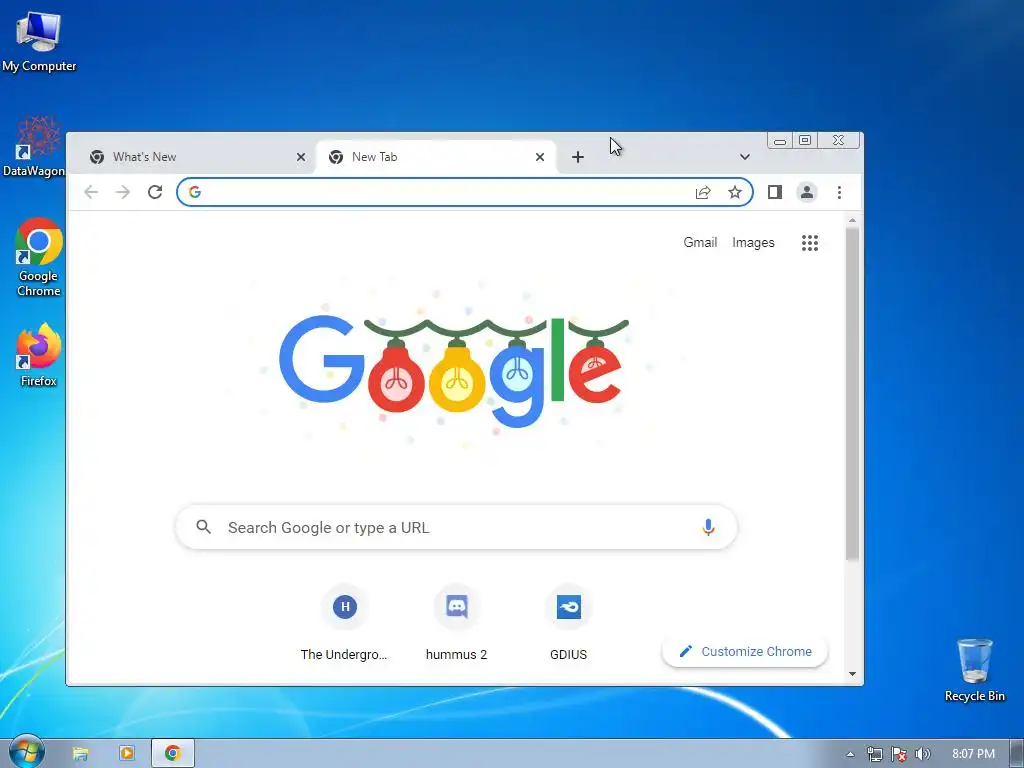Switch to the What's New tab
This screenshot has height=768, width=1024.
point(196,157)
